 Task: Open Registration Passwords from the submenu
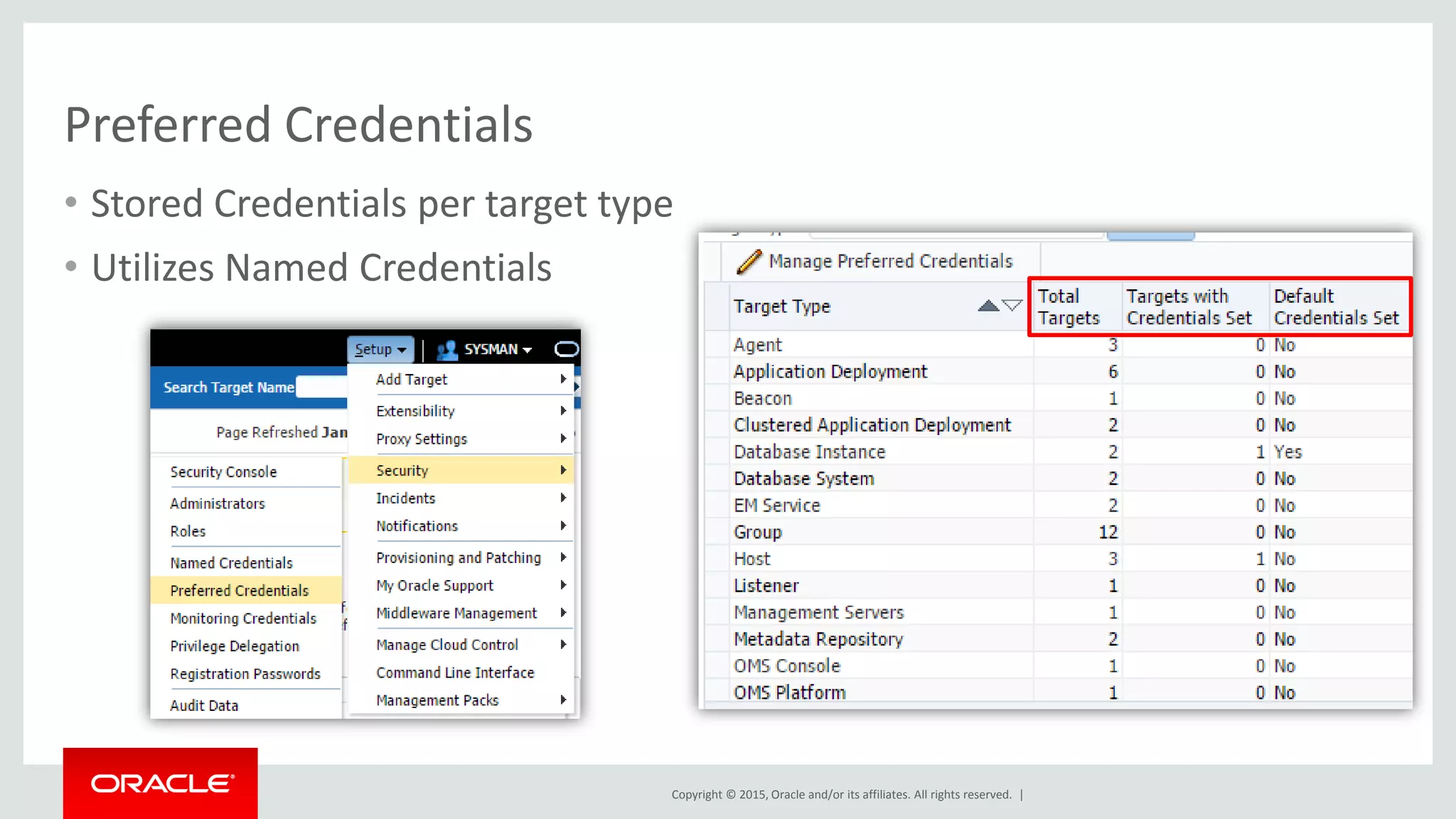click(x=247, y=673)
